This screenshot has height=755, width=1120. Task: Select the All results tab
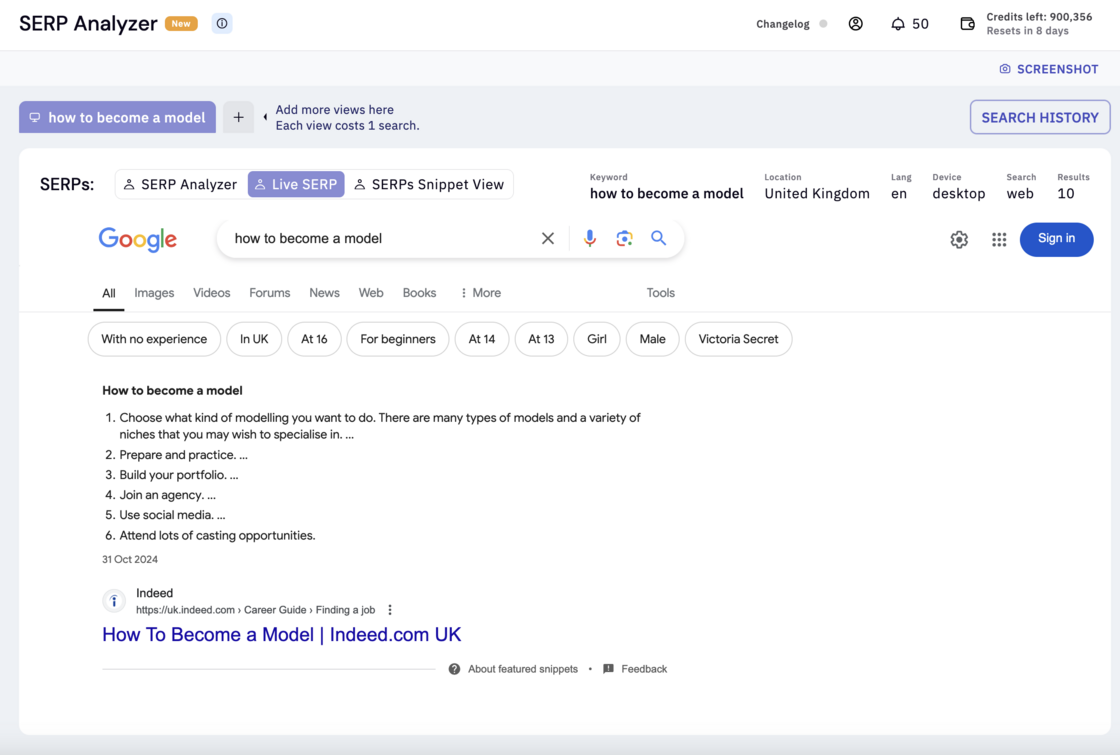pyautogui.click(x=109, y=293)
